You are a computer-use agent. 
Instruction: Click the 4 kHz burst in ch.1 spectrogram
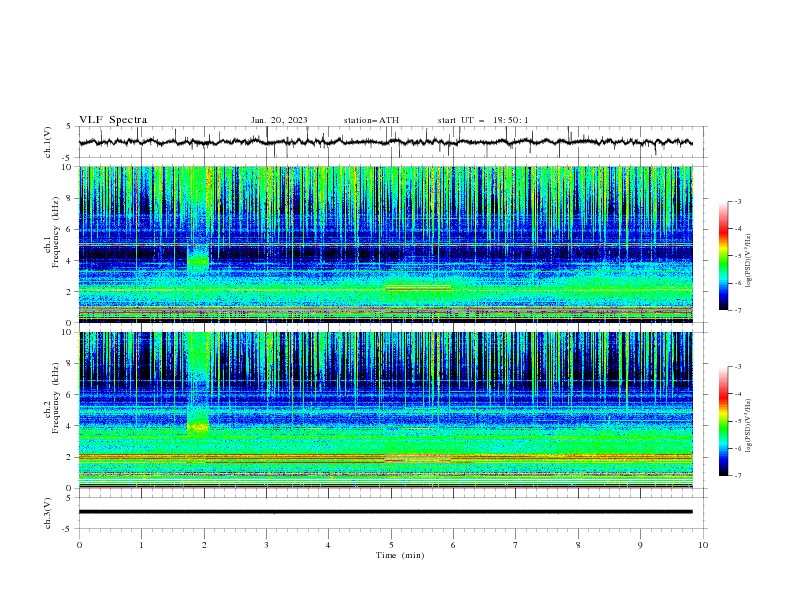pyautogui.click(x=197, y=261)
